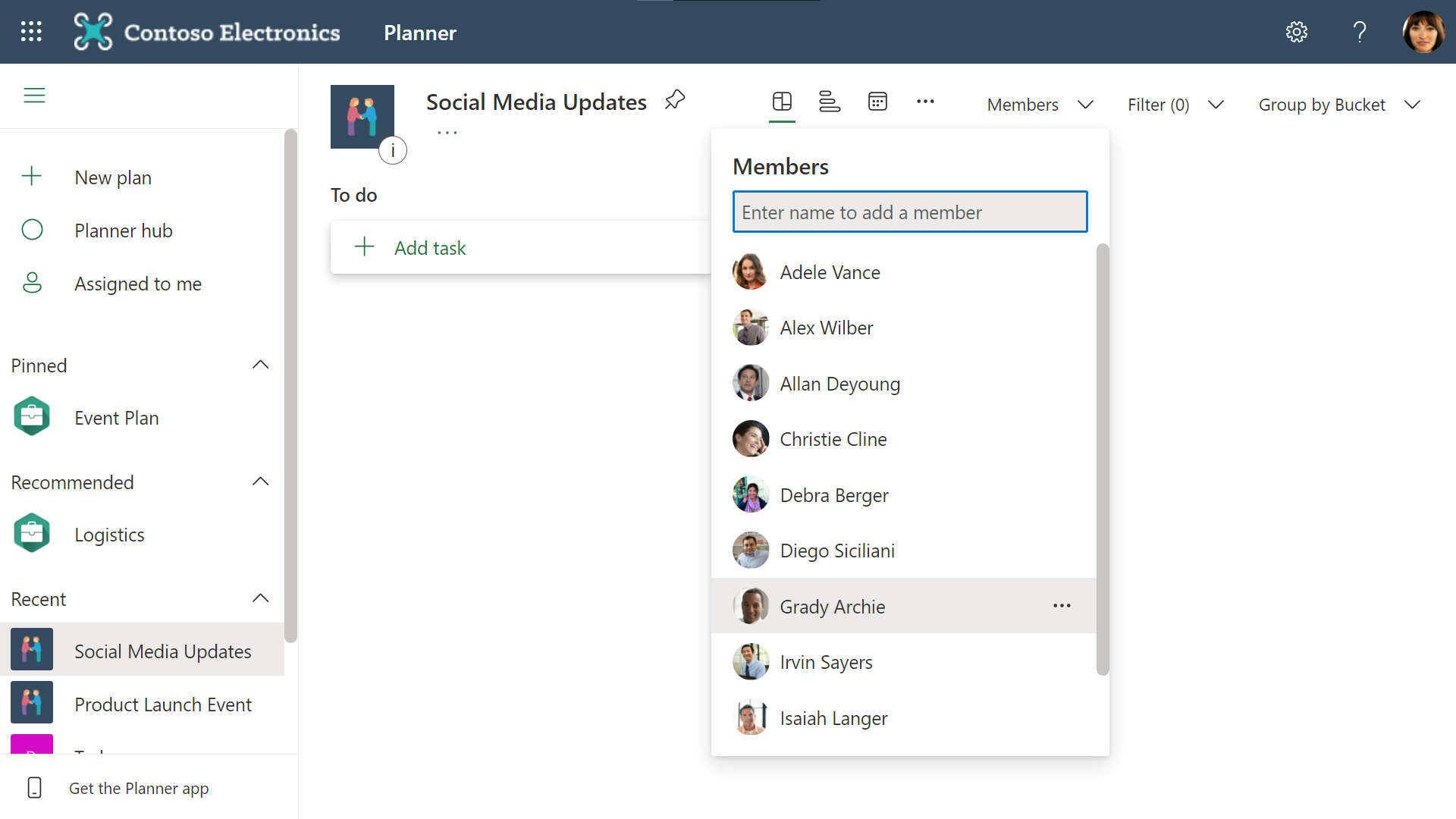Select Christie Cline member name
Screen dimensions: 1456x819
click(x=833, y=439)
